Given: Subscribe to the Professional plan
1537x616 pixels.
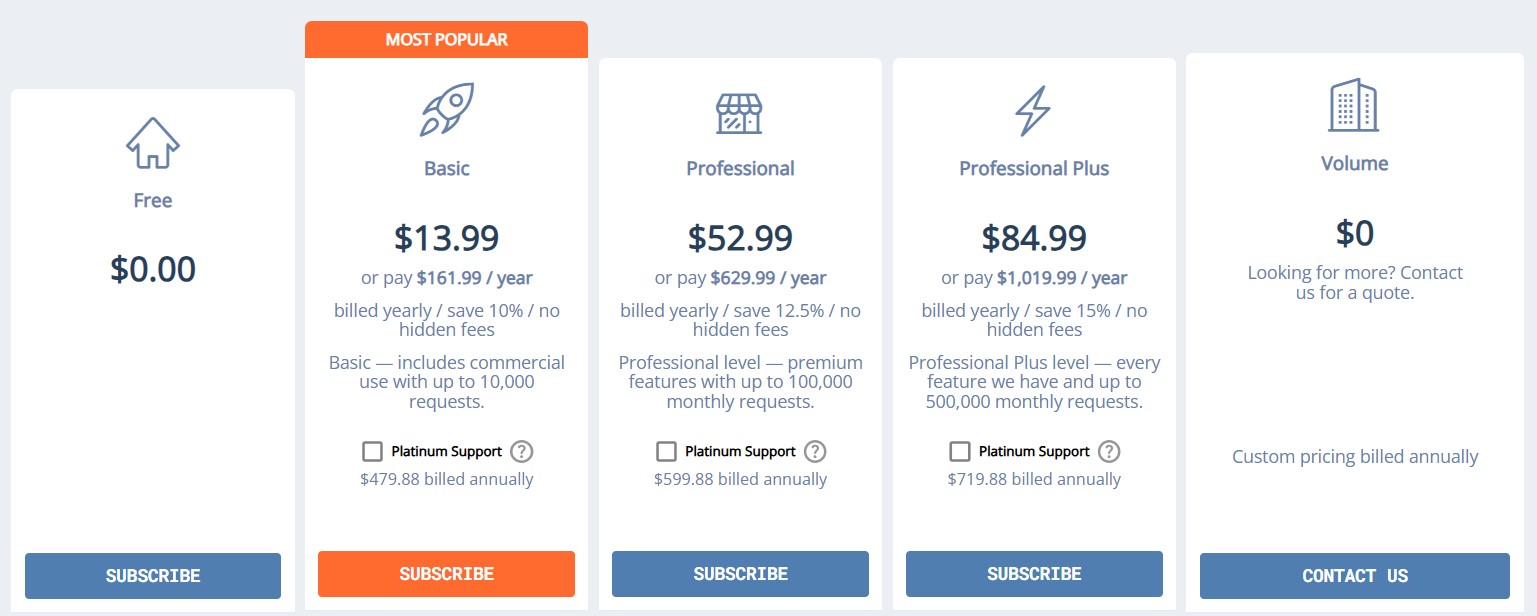Looking at the screenshot, I should (740, 574).
